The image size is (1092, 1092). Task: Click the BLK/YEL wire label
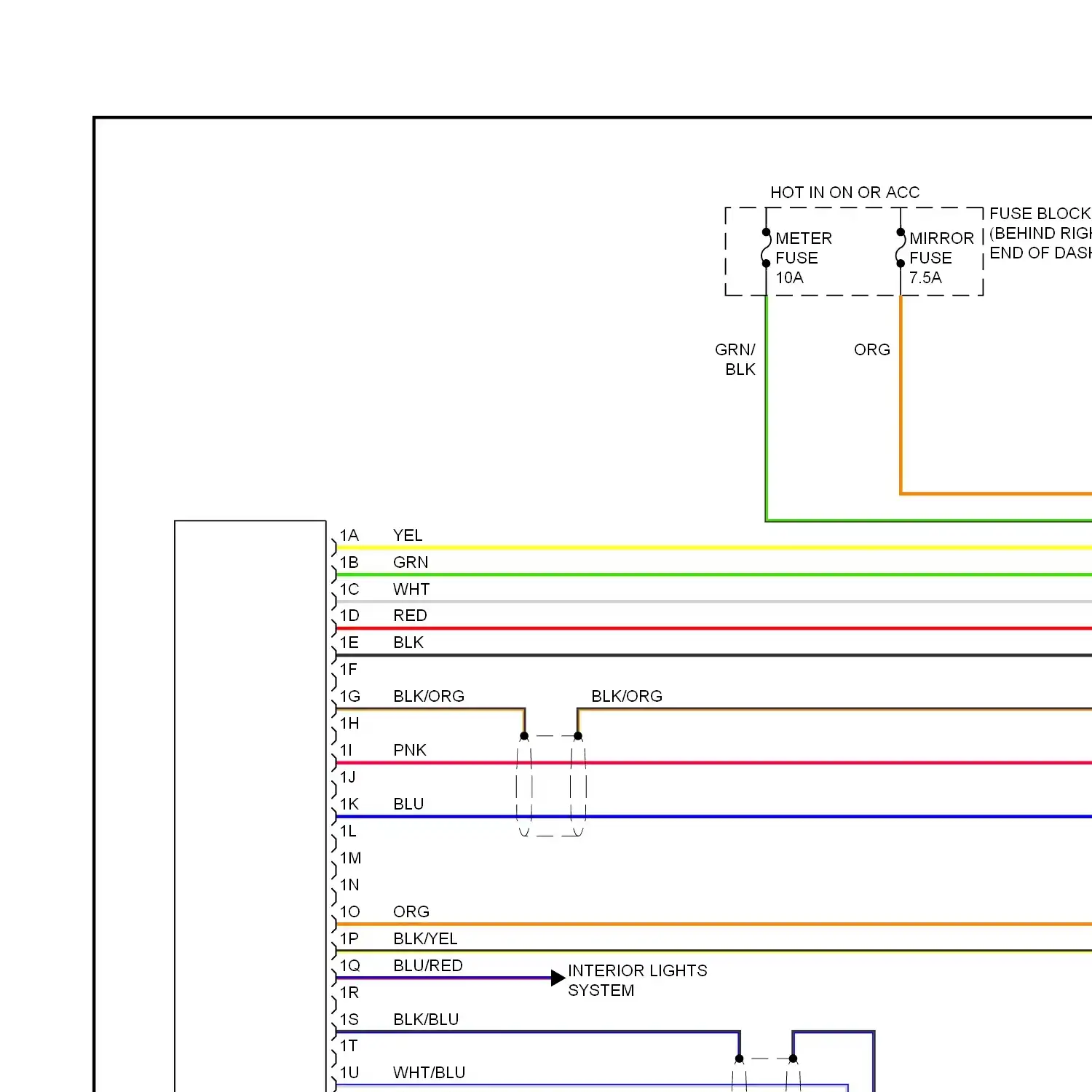(425, 939)
